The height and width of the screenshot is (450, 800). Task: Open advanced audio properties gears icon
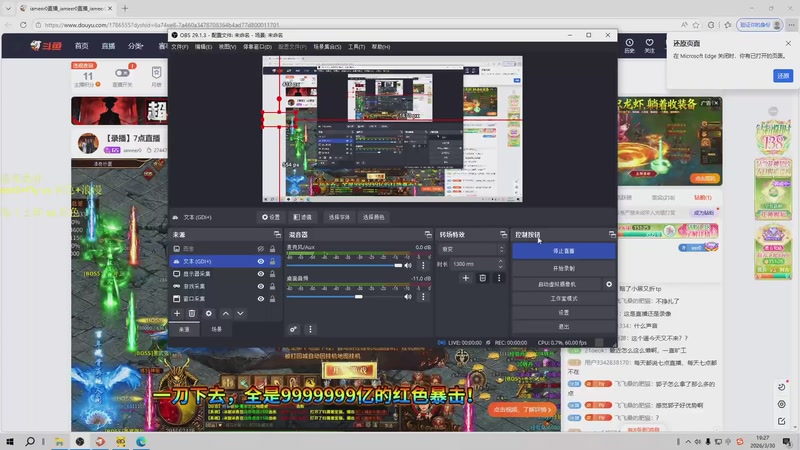[293, 329]
